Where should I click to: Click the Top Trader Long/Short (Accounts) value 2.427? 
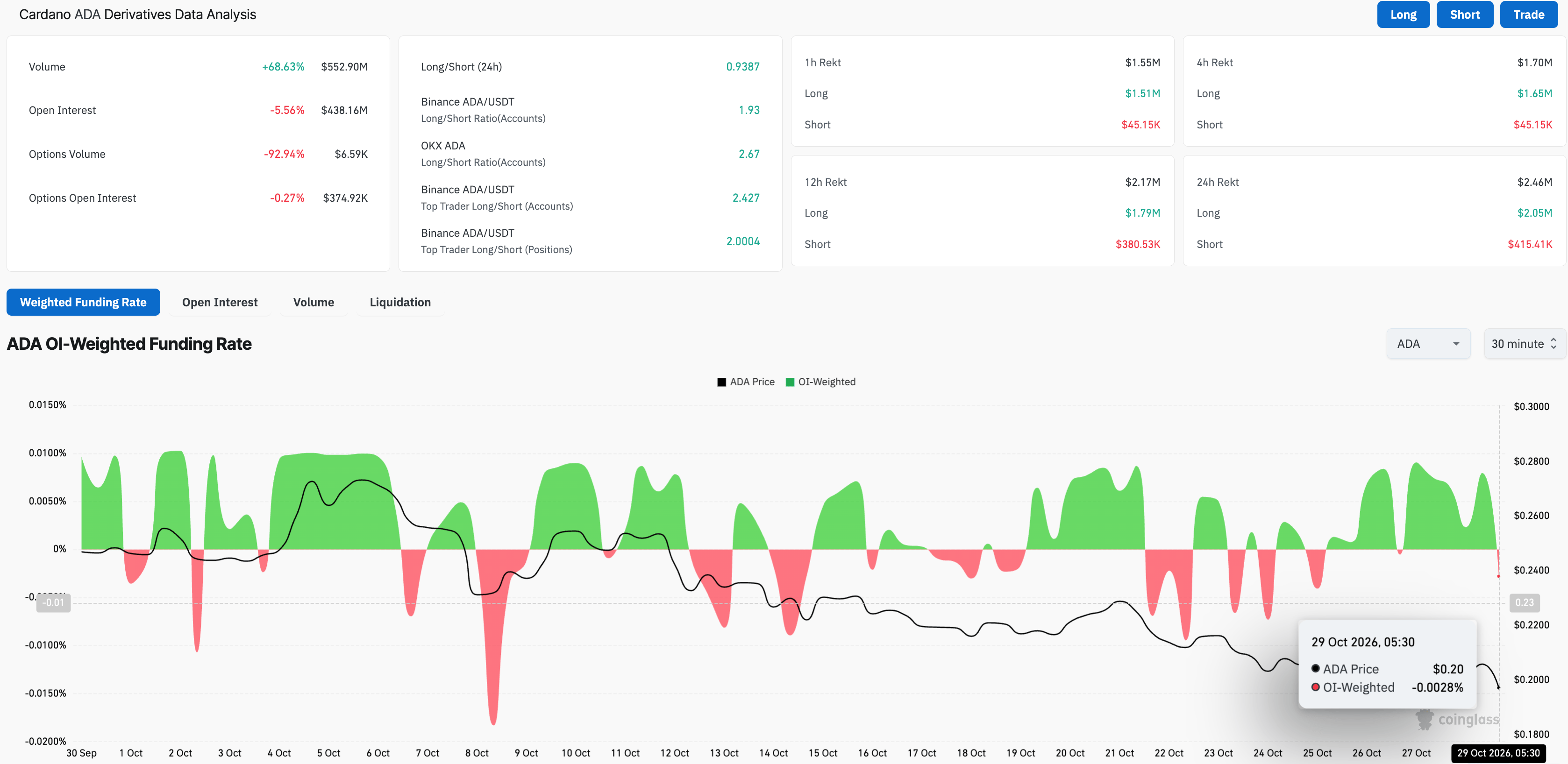pos(746,198)
